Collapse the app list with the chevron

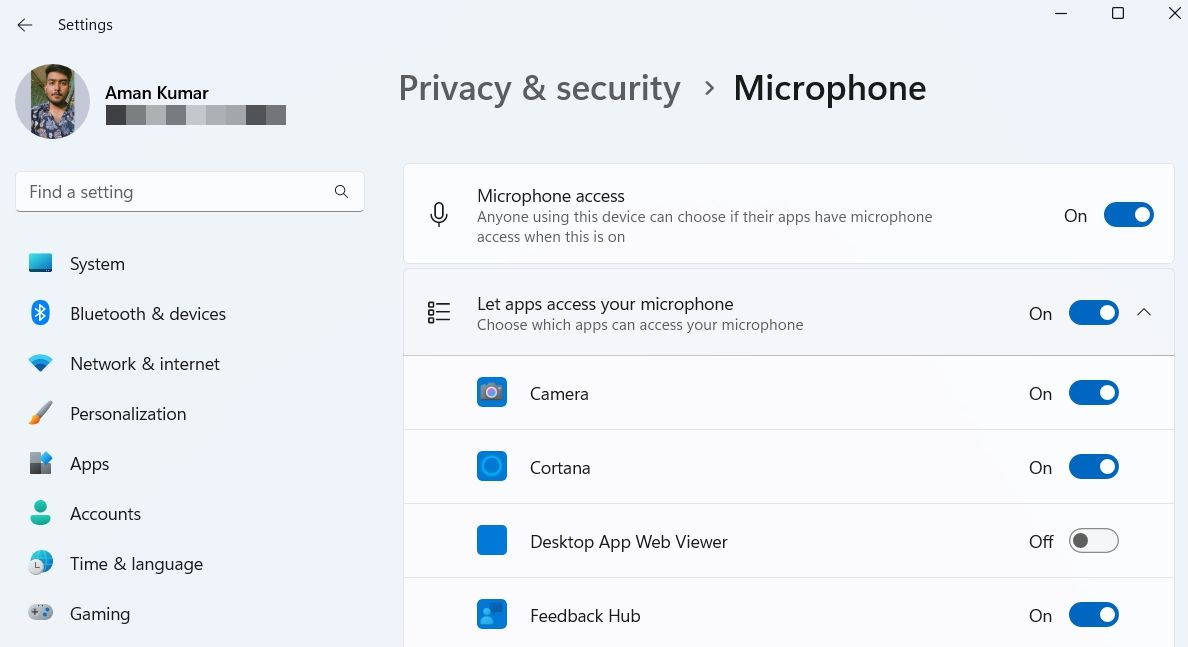[1144, 312]
